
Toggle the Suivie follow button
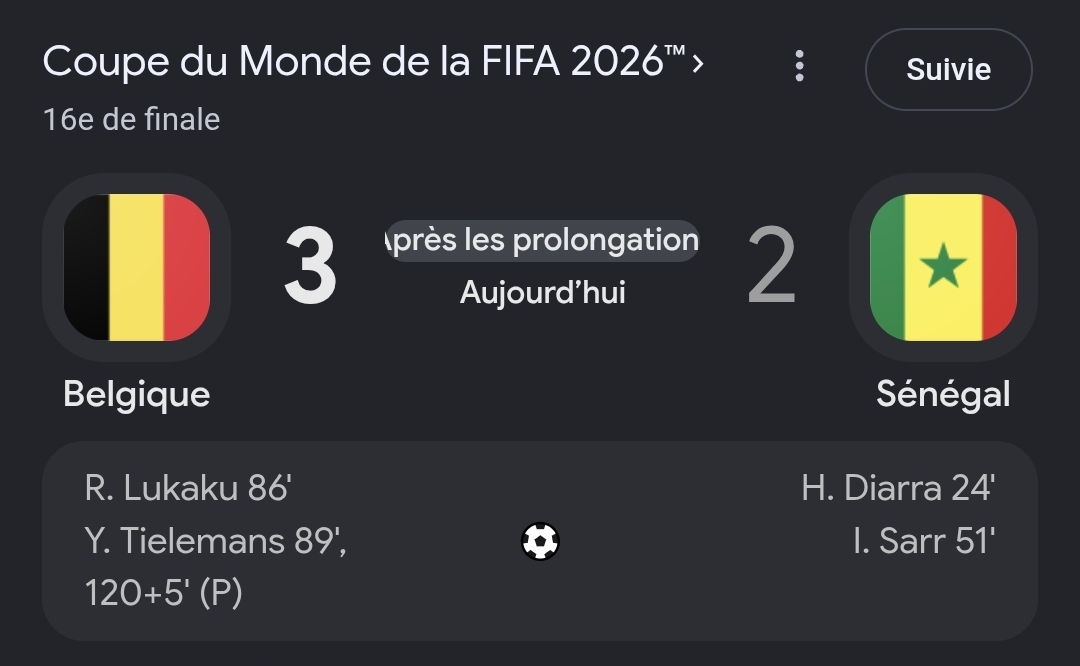pos(948,70)
